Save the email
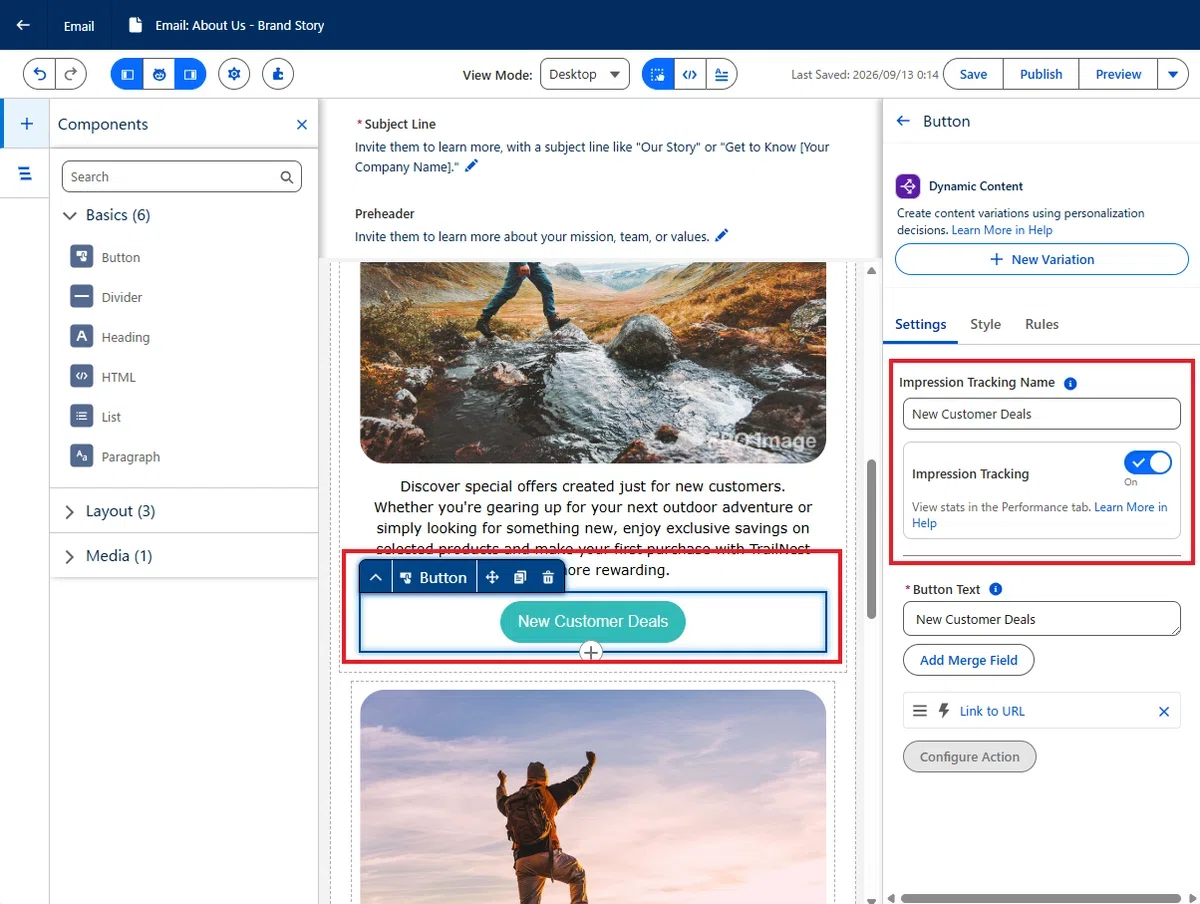1200x904 pixels. coord(973,74)
